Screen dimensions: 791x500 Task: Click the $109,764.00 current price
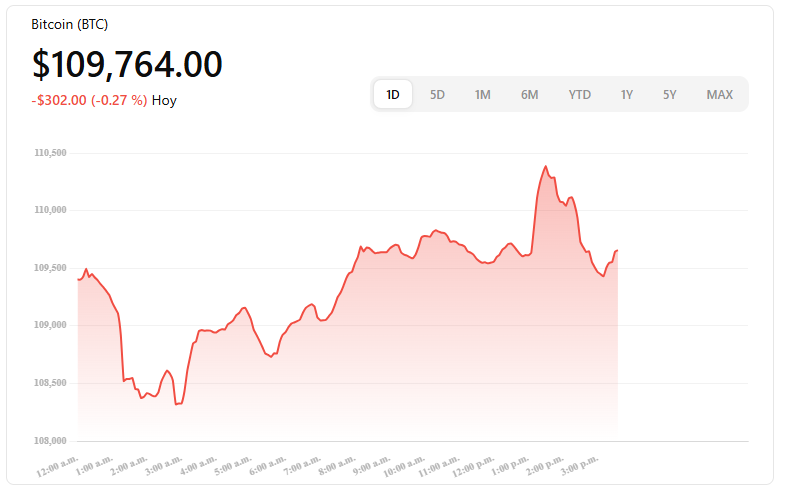tap(127, 64)
